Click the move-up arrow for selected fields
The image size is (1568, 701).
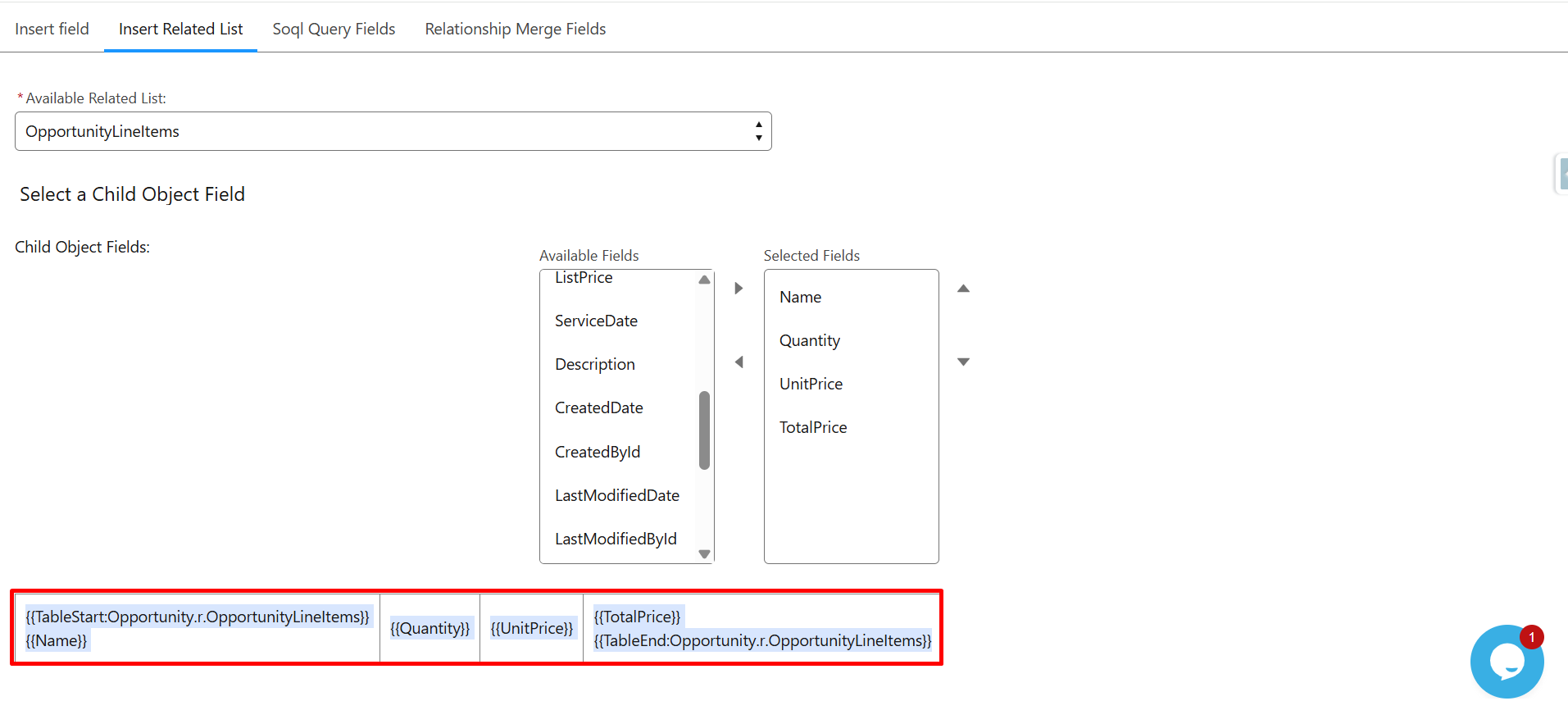tap(963, 289)
